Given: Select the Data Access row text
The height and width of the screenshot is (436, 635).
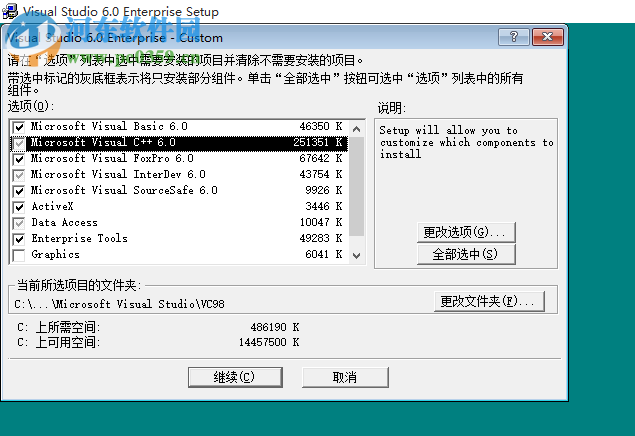Looking at the screenshot, I should tap(65, 222).
